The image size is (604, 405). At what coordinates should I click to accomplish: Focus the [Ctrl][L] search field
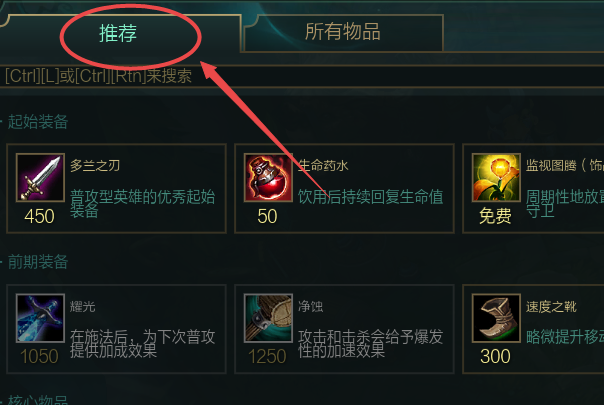302,76
